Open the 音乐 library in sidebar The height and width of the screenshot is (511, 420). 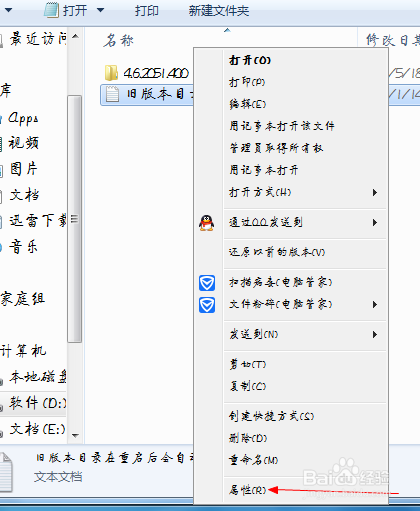coord(23,247)
